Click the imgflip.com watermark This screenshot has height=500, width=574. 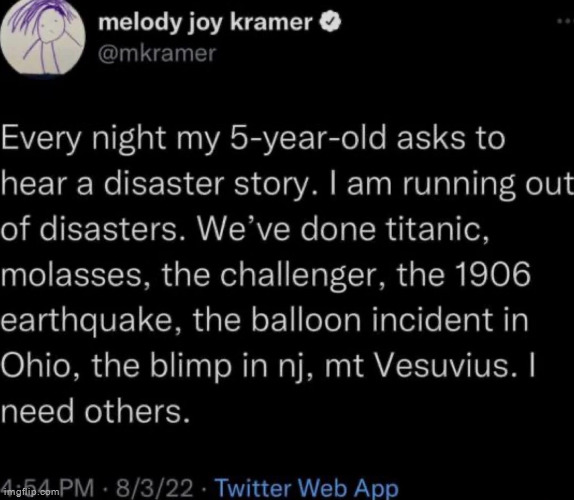click(x=30, y=492)
